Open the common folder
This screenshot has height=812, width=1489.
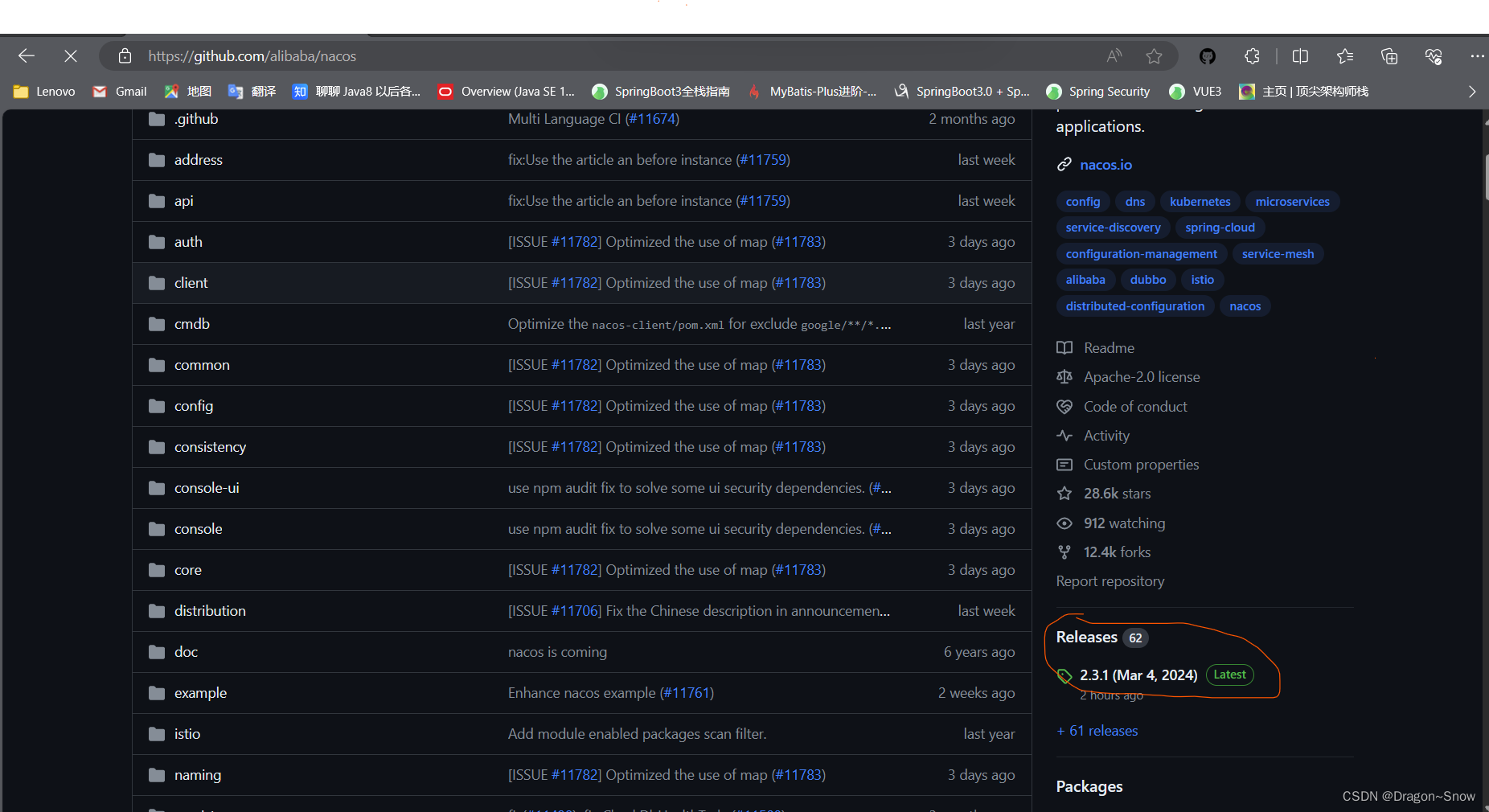[x=202, y=365]
